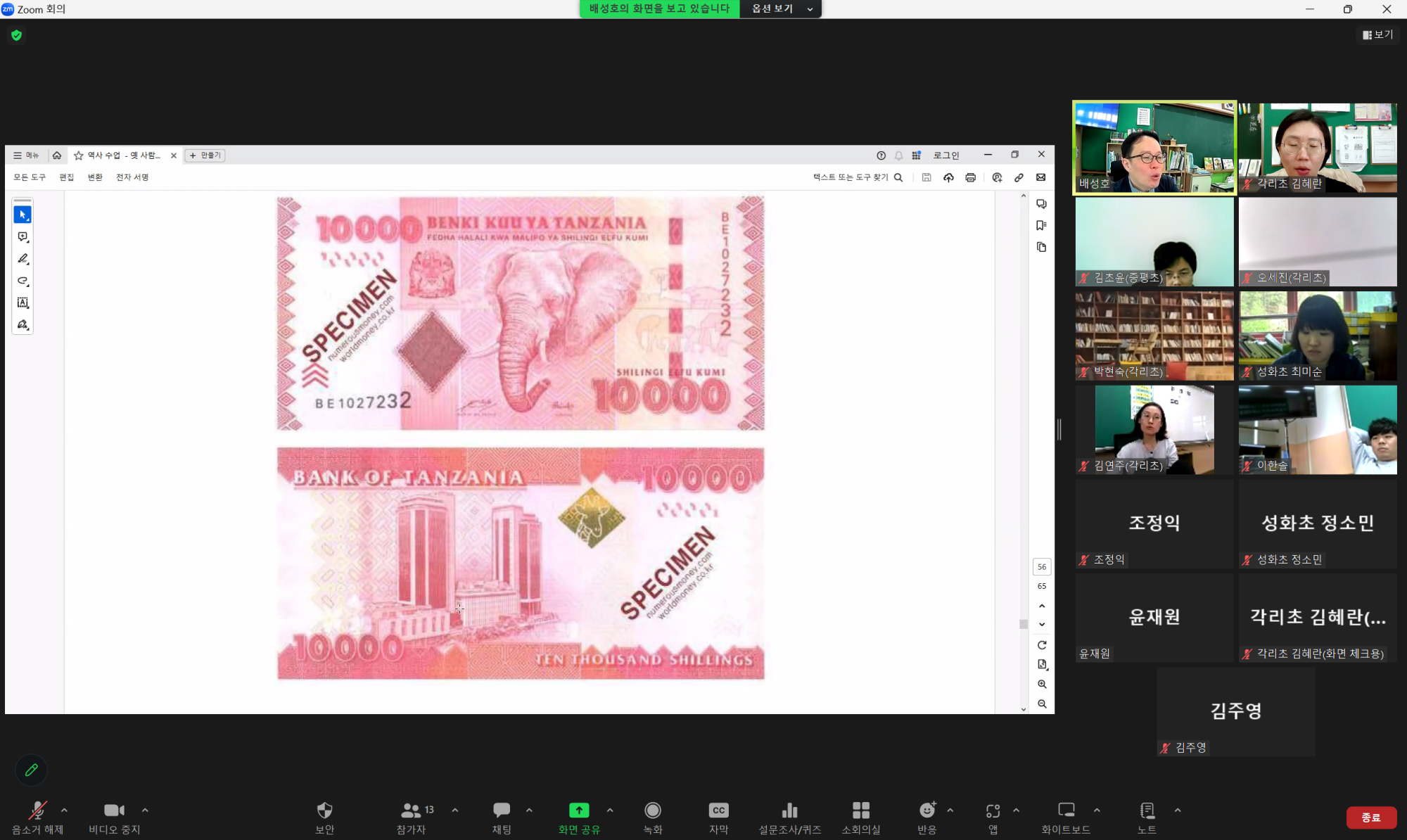This screenshot has width=1407, height=840.
Task: Star the 역사 수업 document tab
Action: 79,155
